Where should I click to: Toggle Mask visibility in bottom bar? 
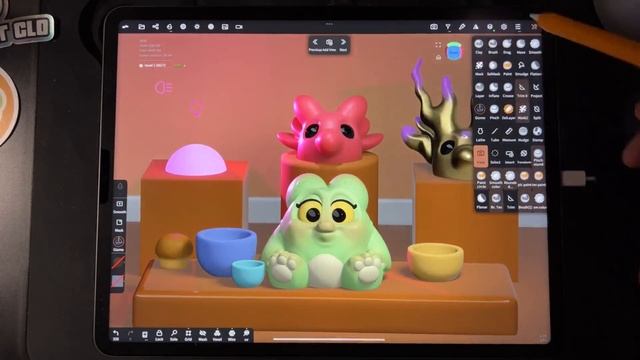pyautogui.click(x=202, y=335)
